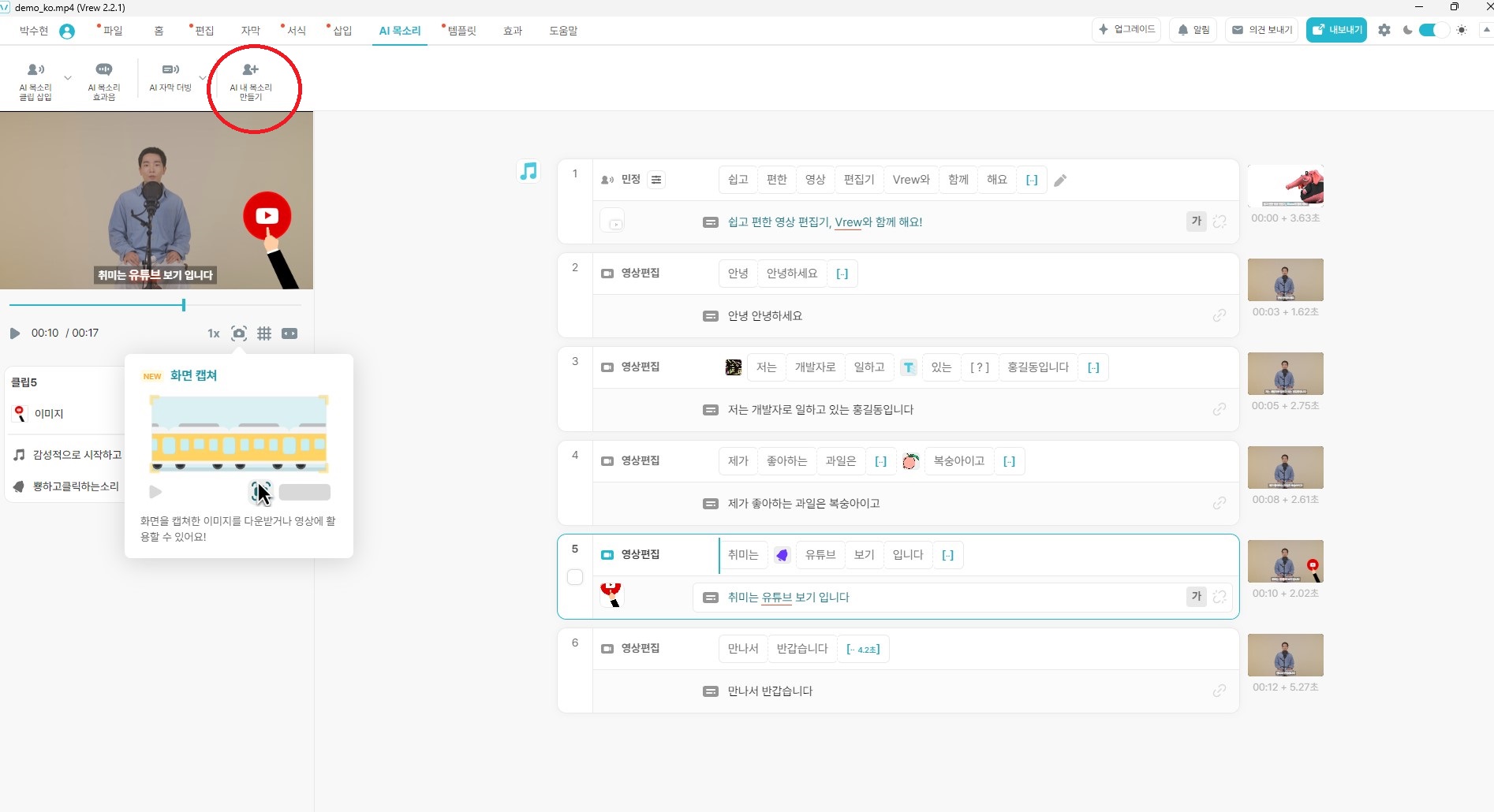The width and height of the screenshot is (1494, 812).
Task: Click the 내보내기 export button
Action: point(1336,30)
